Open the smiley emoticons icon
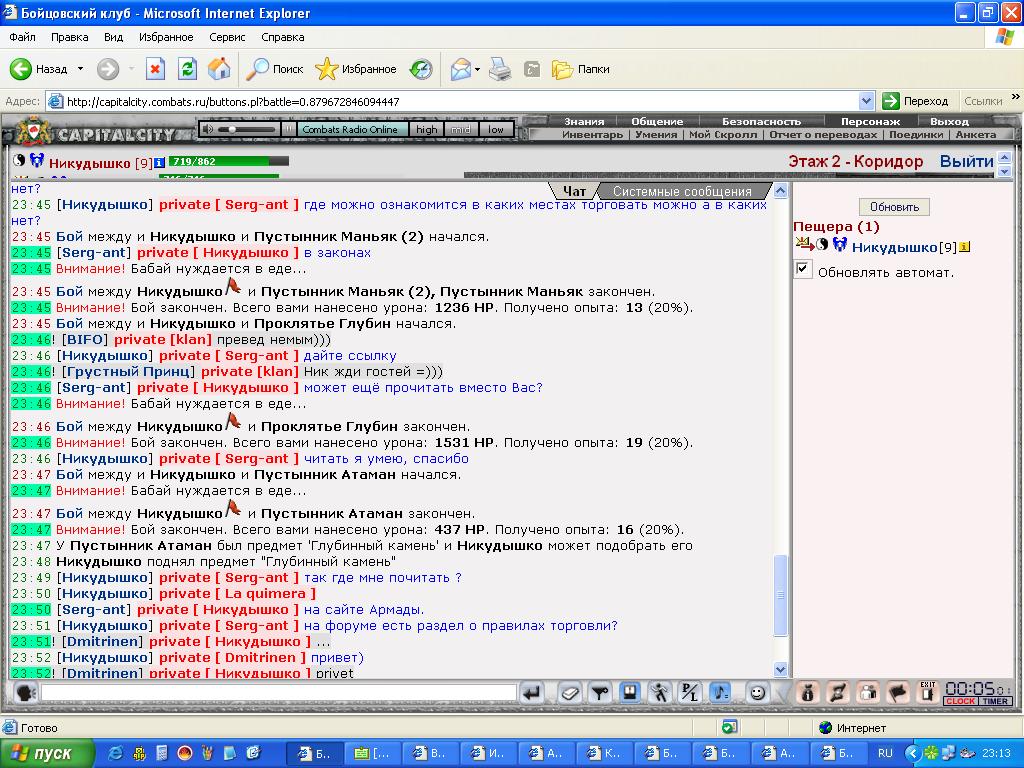1024x768 pixels. click(x=758, y=692)
